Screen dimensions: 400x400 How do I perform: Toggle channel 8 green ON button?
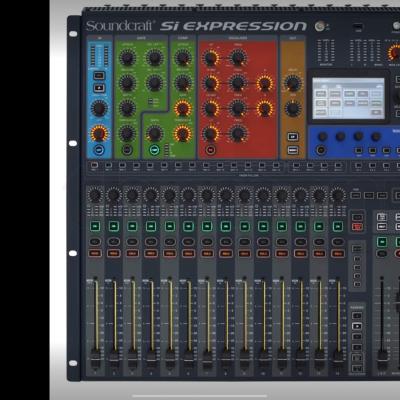(226, 226)
